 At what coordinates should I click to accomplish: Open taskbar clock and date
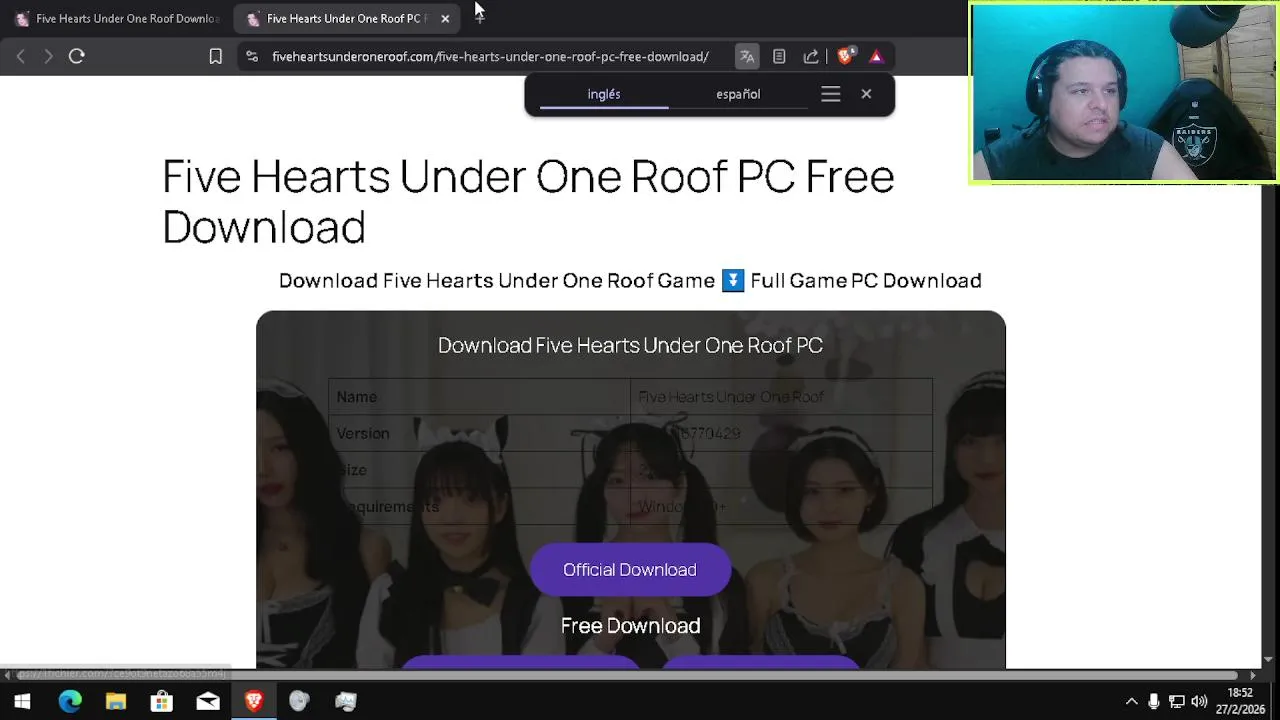point(1240,701)
